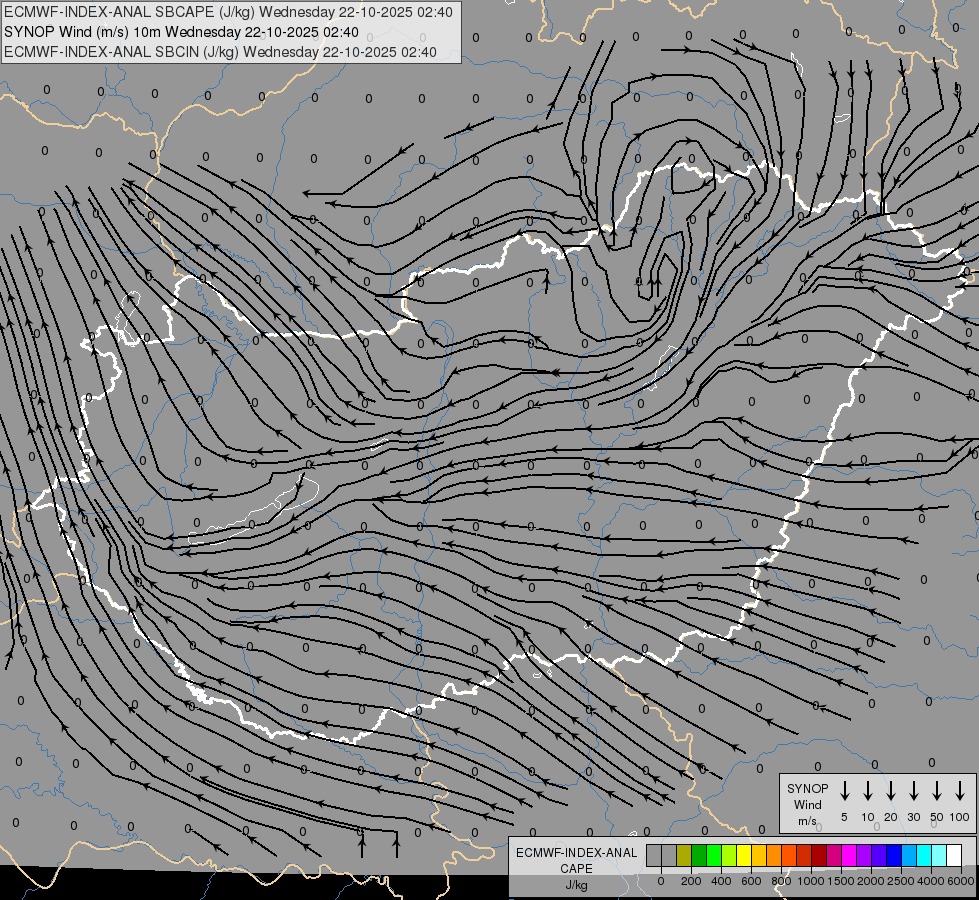
Task: Click the 10 m/s wind arrow in legend
Action: point(867,791)
